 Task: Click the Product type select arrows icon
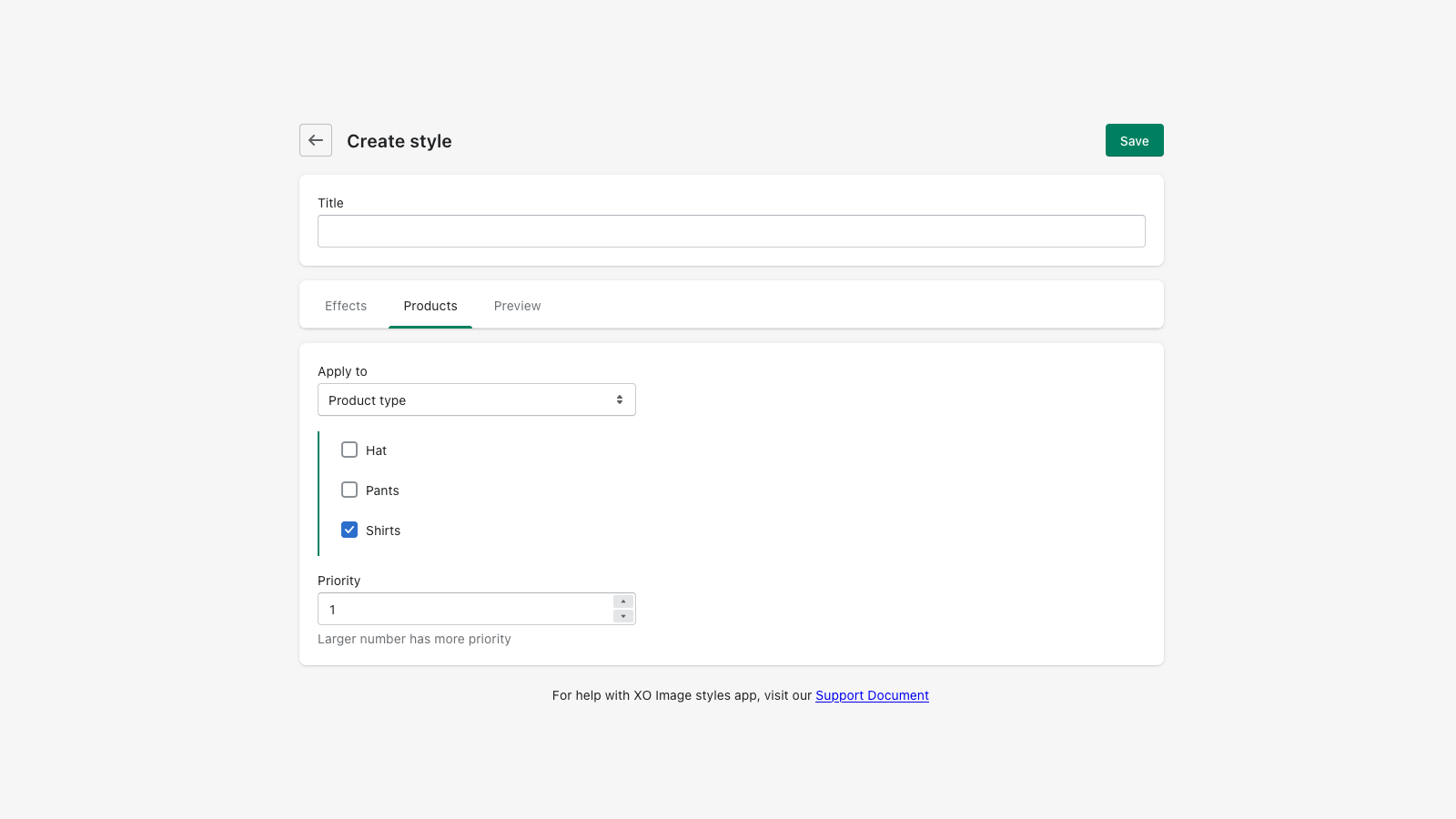coord(620,399)
